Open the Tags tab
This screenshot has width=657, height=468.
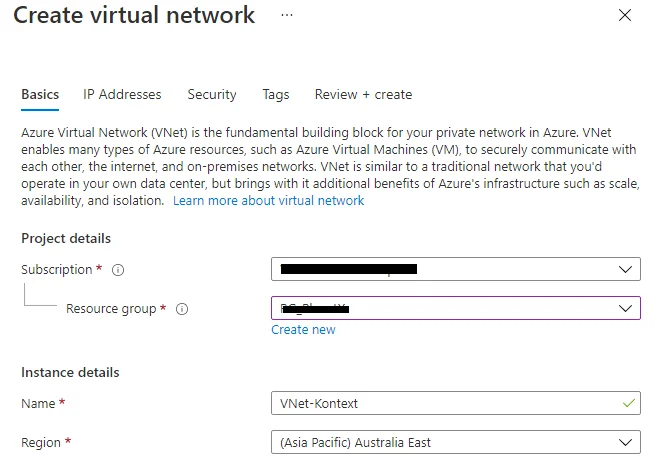coord(276,94)
